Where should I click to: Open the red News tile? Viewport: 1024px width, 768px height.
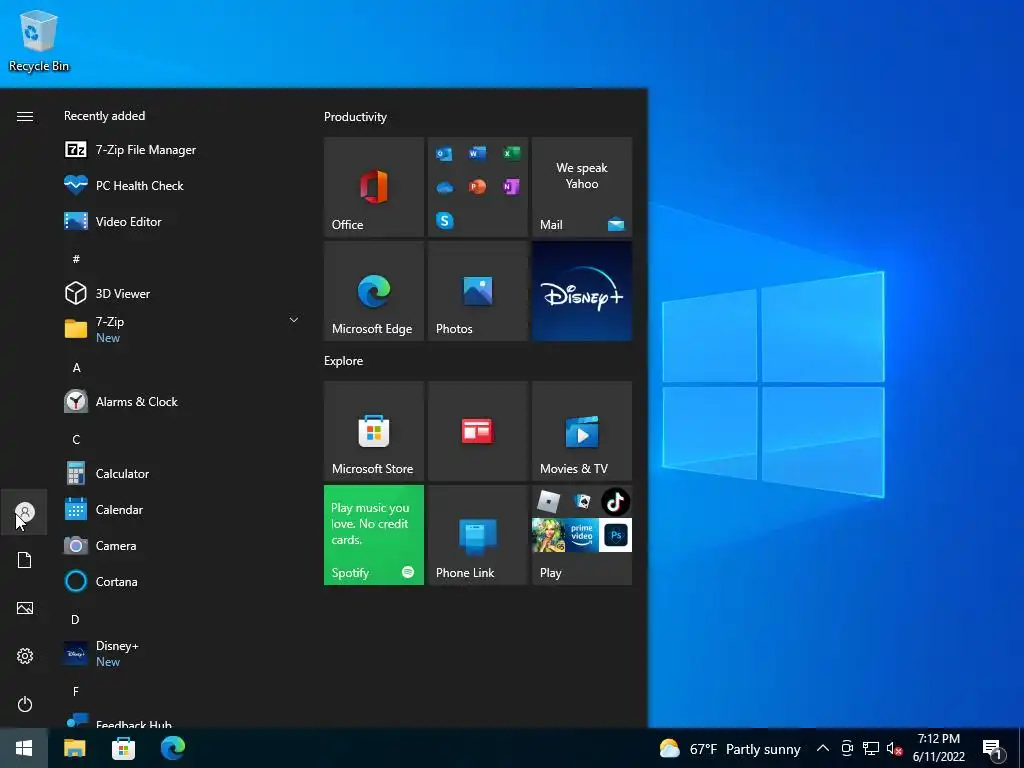coord(477,431)
